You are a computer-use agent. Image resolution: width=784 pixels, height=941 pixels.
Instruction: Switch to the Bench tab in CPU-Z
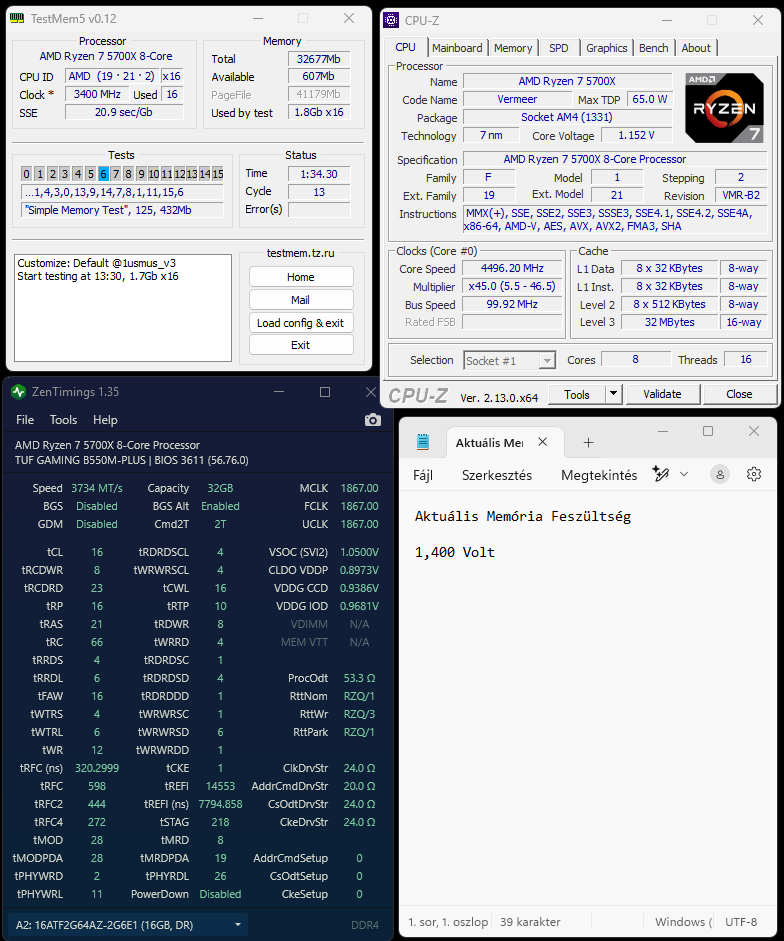(653, 48)
